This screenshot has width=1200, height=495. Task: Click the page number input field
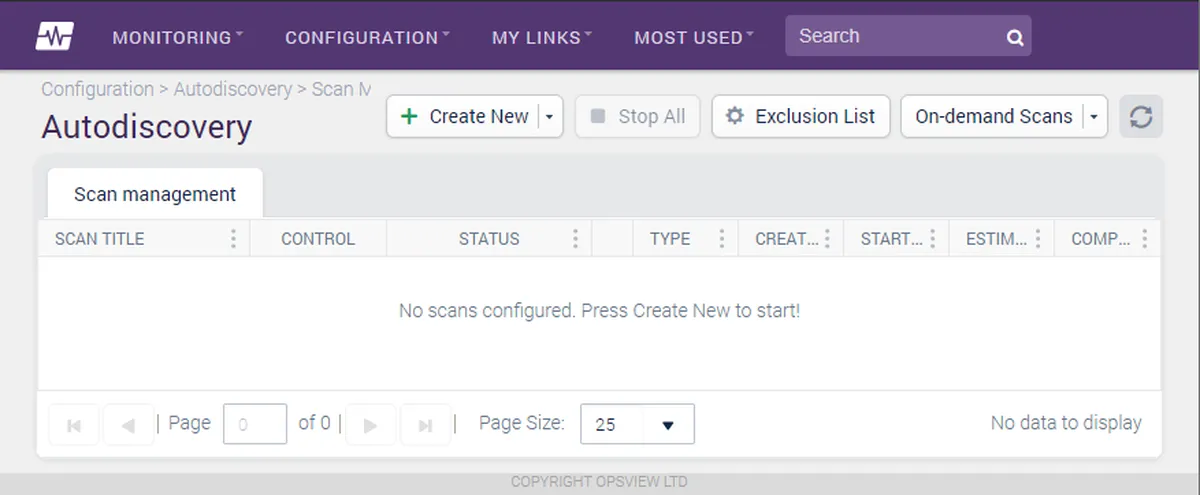(255, 424)
